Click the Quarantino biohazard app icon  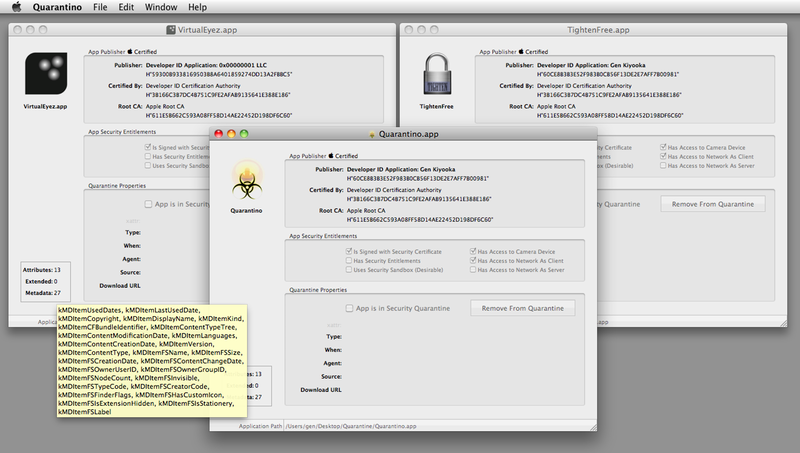pyautogui.click(x=247, y=180)
